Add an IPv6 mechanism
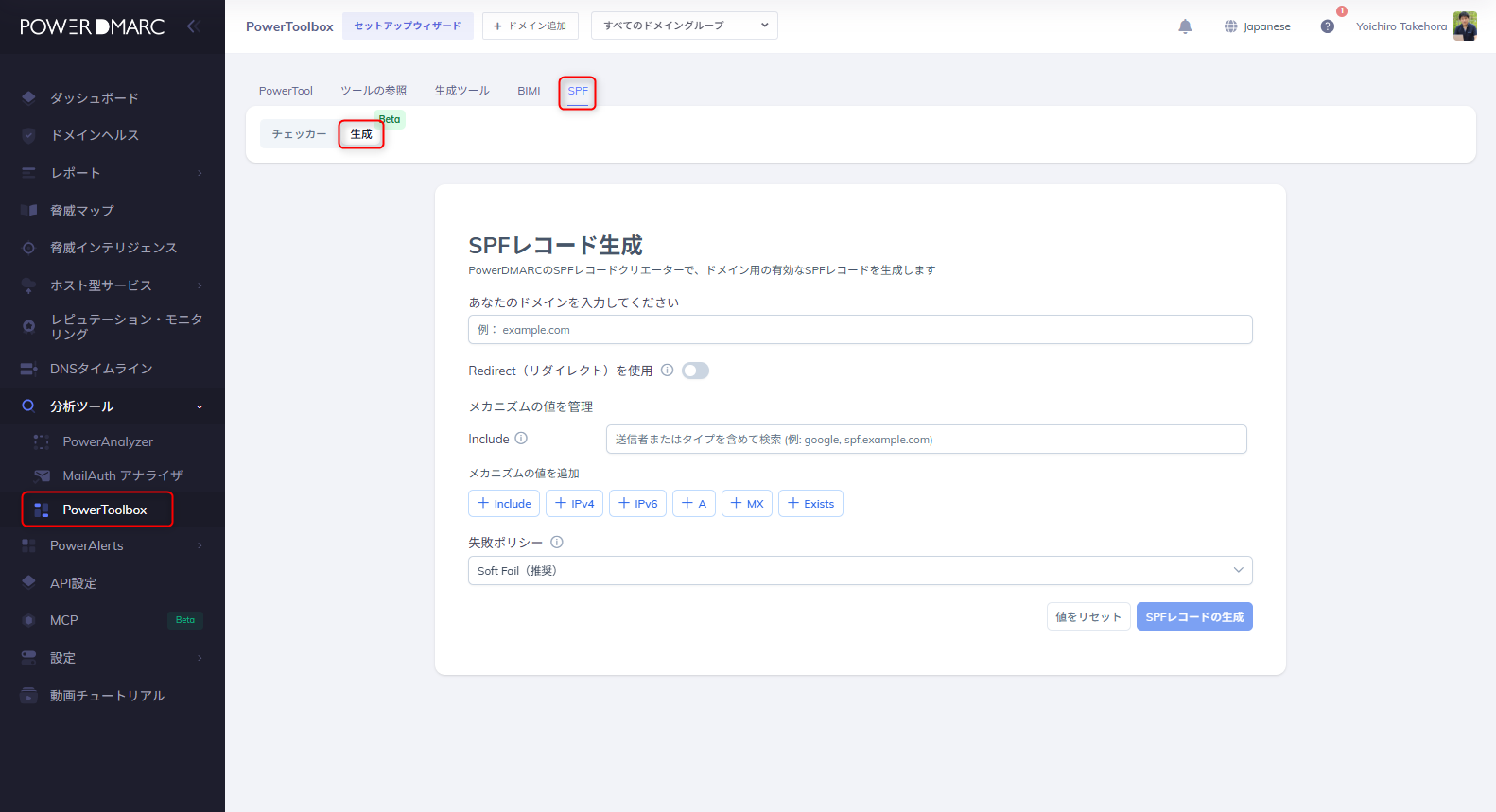The image size is (1496, 812). 637,503
